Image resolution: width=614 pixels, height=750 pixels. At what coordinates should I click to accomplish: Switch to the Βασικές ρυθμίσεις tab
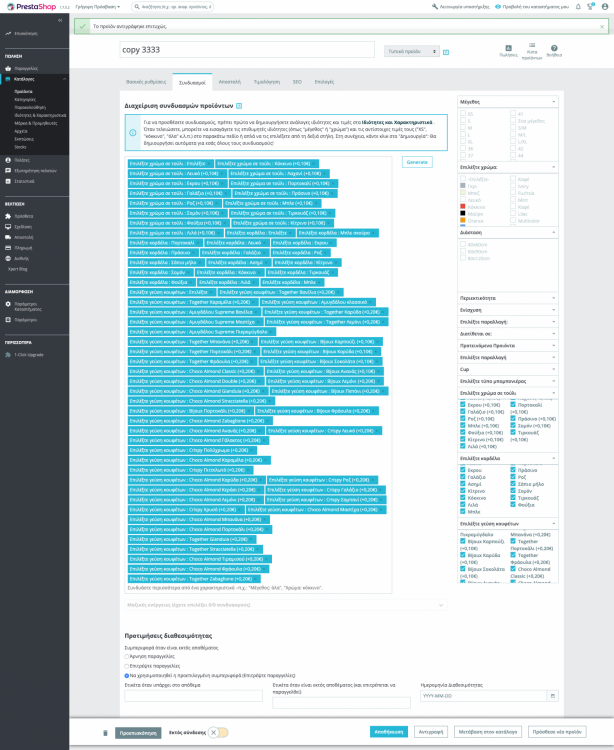pyautogui.click(x=146, y=82)
